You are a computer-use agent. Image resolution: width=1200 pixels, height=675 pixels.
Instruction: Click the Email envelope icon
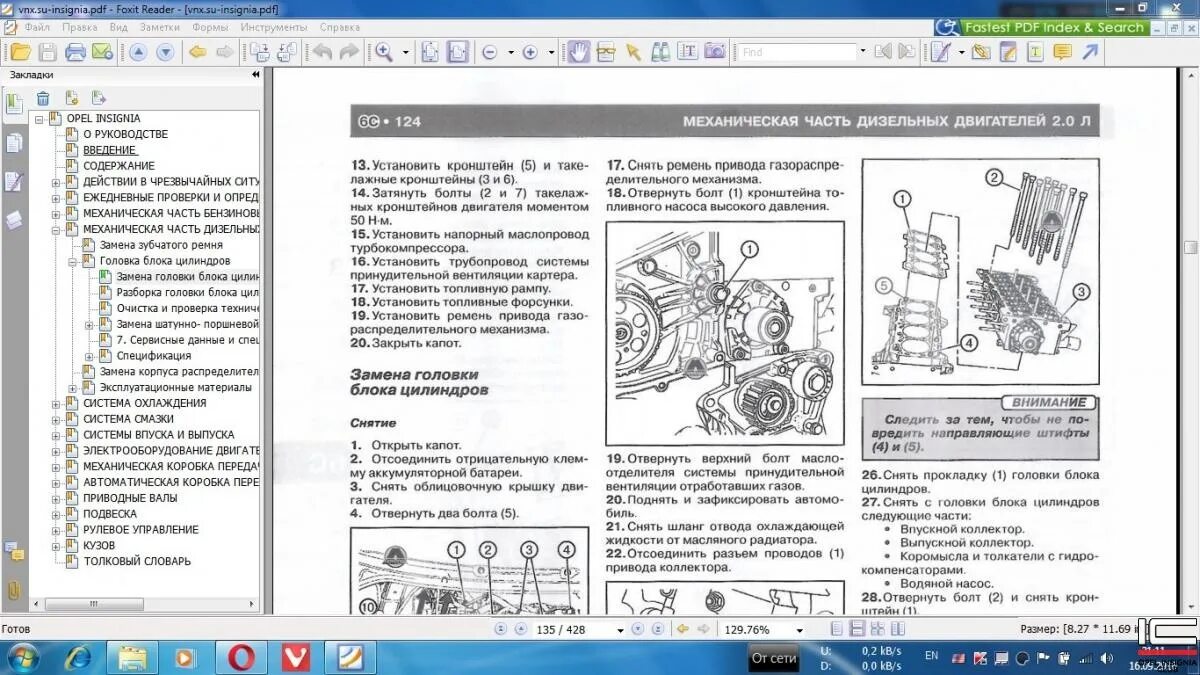(x=101, y=52)
